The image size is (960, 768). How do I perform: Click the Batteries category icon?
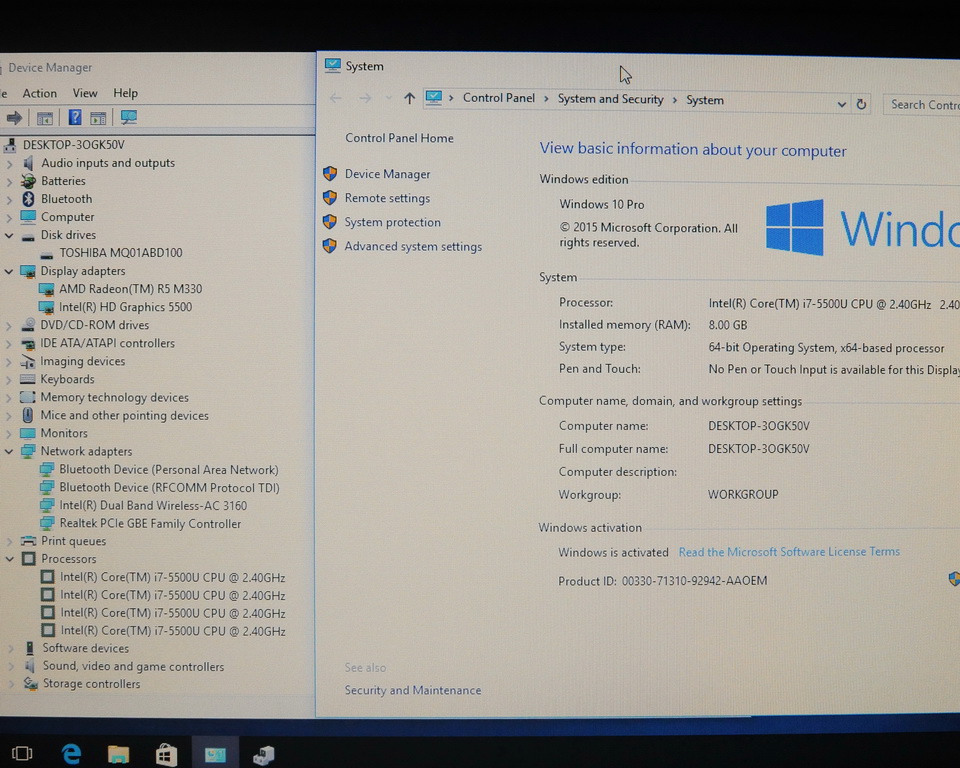click(28, 181)
